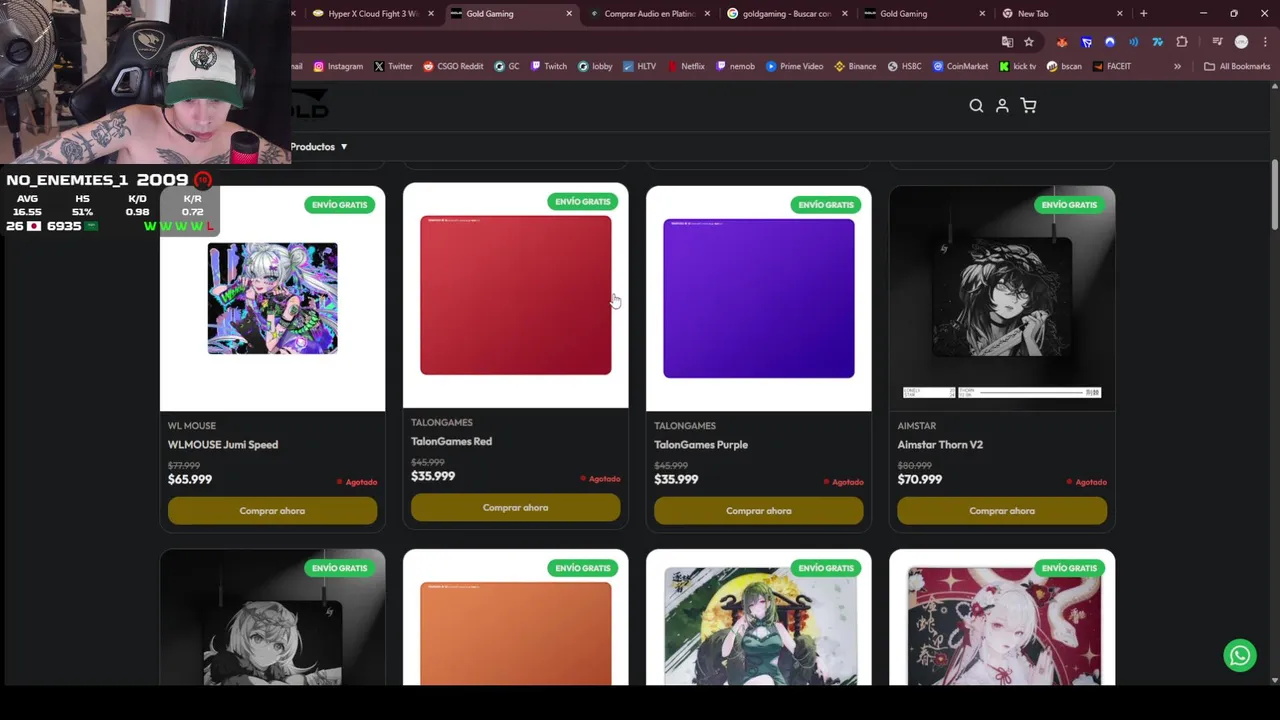The width and height of the screenshot is (1280, 720).
Task: Open the lobby bookmark
Action: pos(595,66)
